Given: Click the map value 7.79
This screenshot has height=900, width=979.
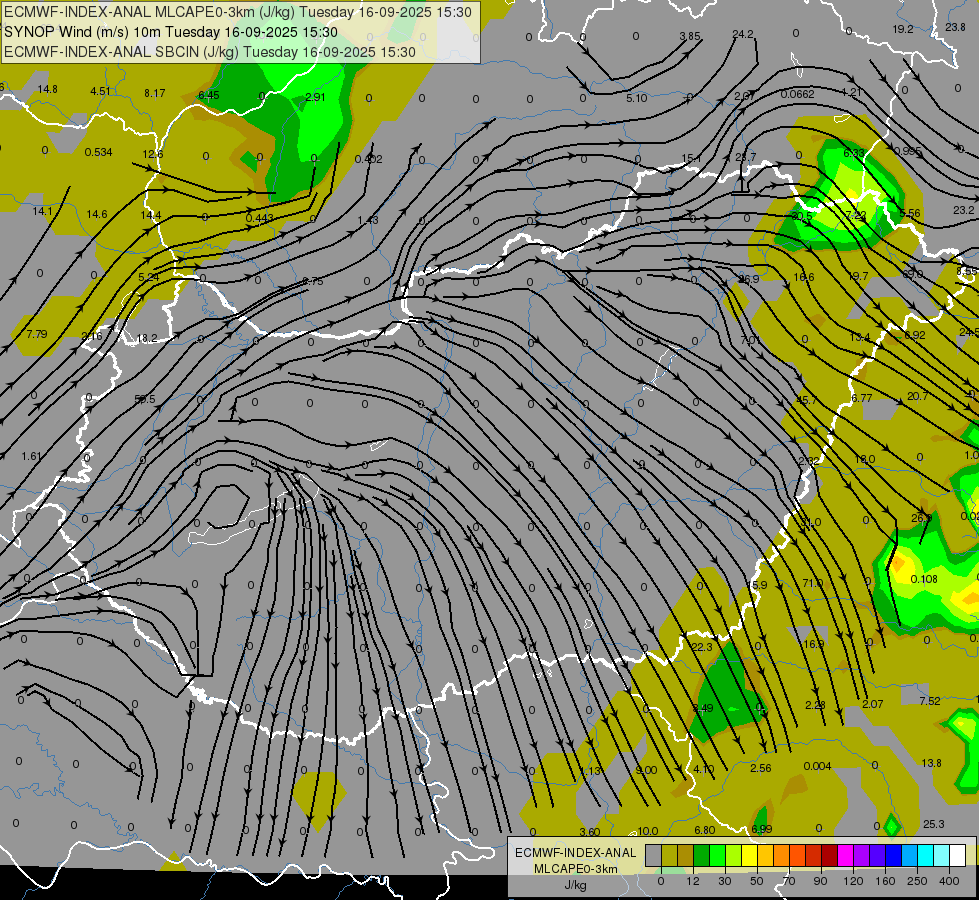Looking at the screenshot, I should (37, 334).
